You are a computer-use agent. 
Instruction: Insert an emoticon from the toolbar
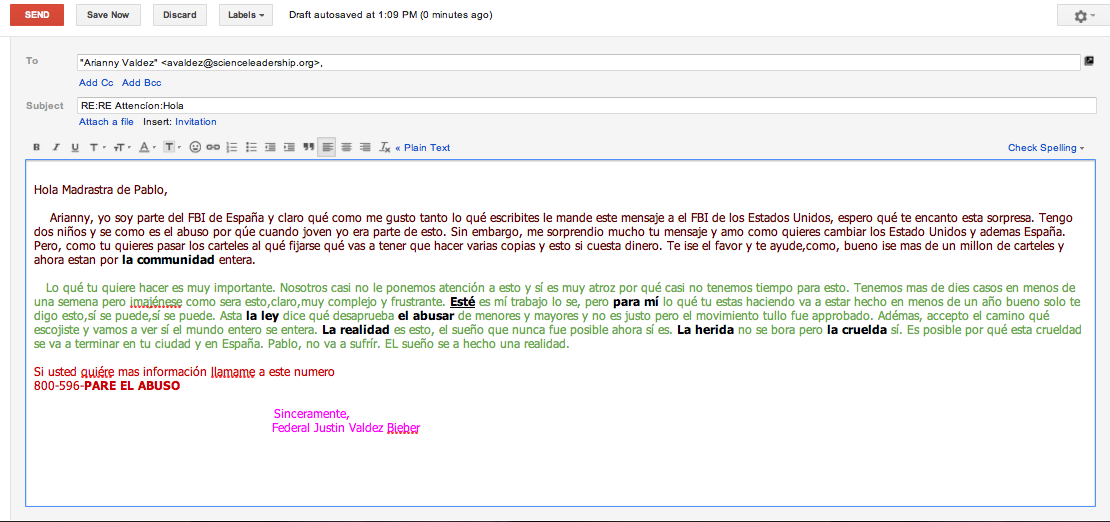tap(195, 148)
